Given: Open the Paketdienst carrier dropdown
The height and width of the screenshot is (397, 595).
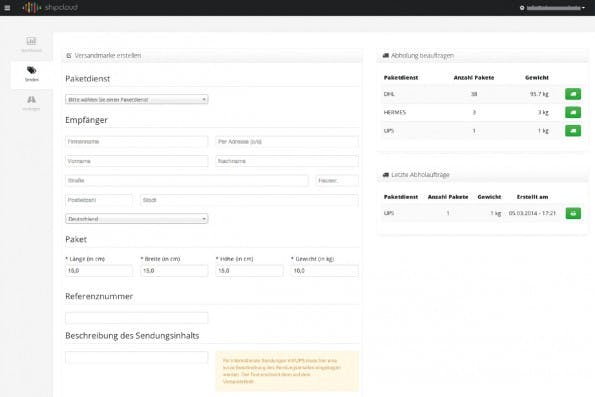Looking at the screenshot, I should coord(137,99).
